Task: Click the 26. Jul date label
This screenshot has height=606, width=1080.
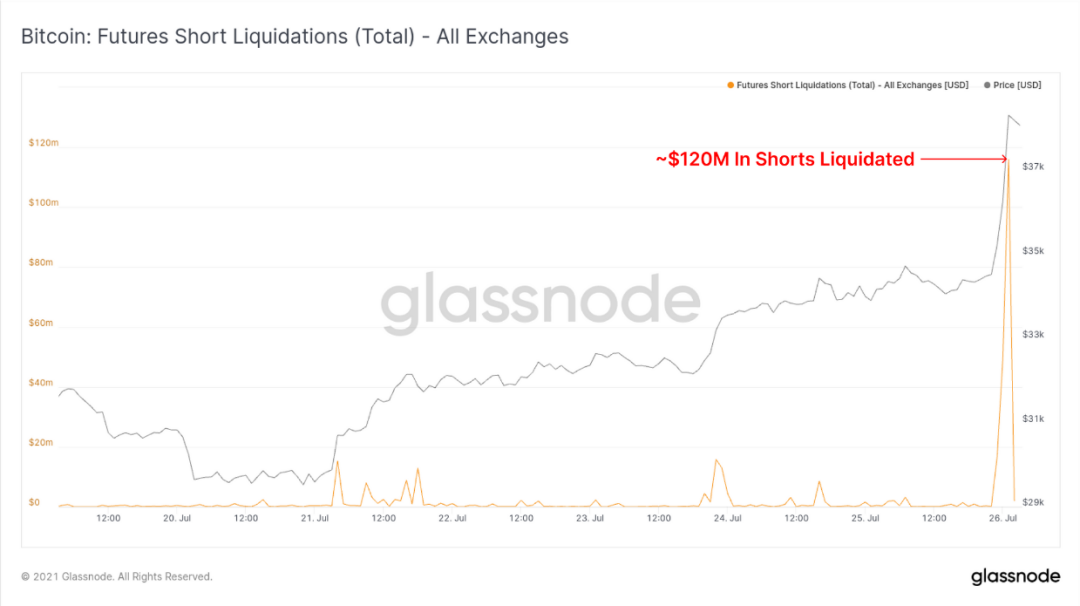Action: (x=1003, y=518)
